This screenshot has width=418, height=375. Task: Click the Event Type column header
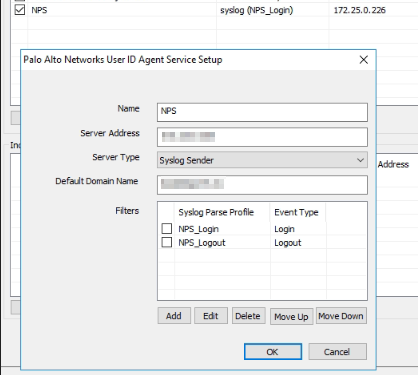tap(297, 212)
